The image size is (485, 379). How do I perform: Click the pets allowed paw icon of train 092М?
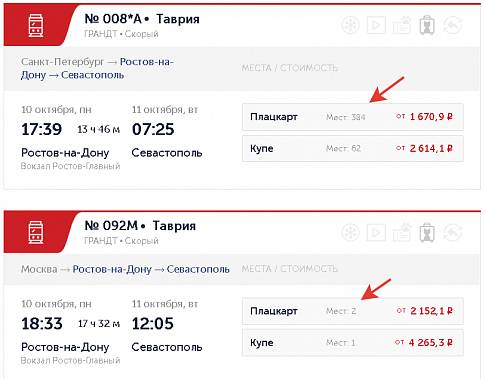(x=402, y=232)
